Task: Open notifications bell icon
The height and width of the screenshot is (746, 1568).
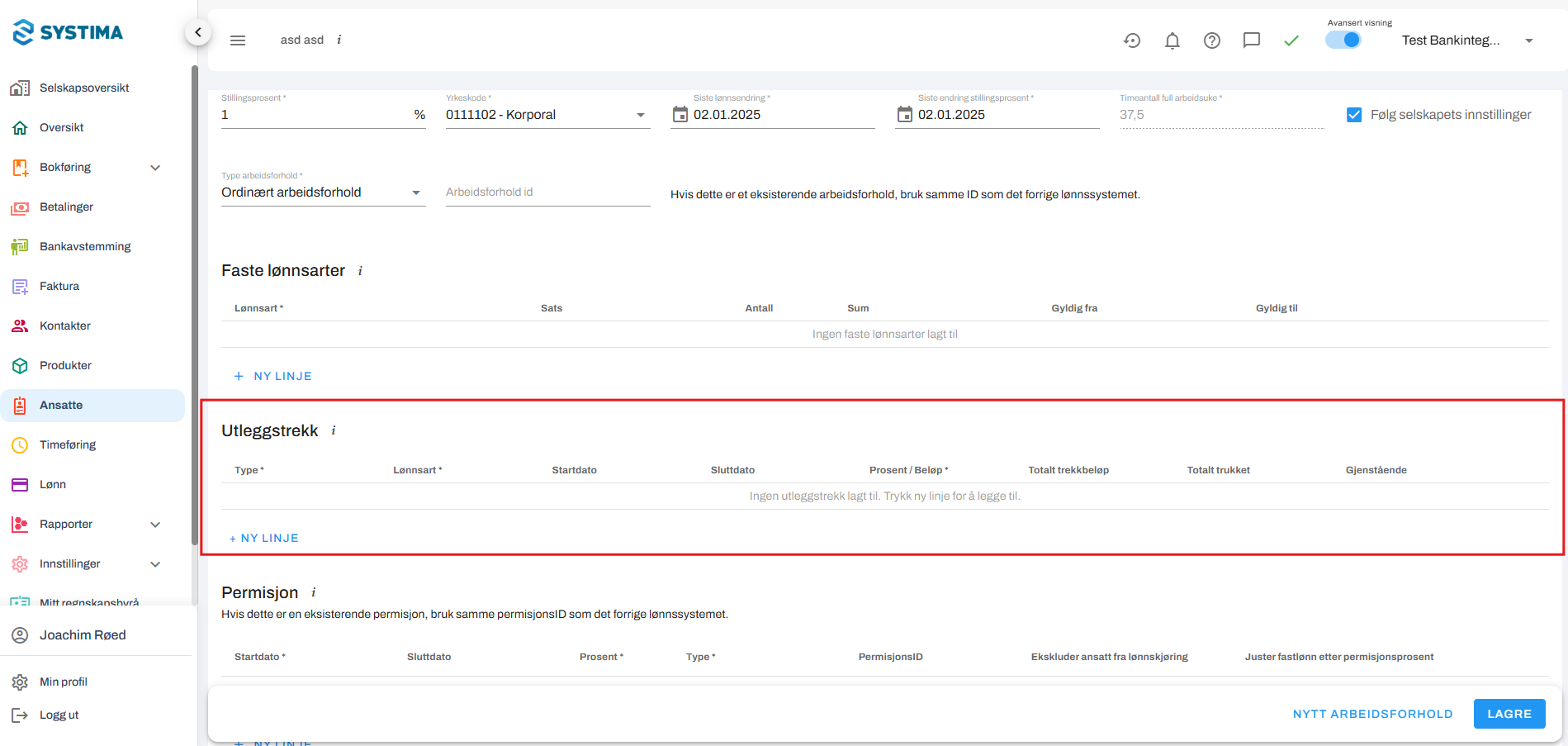Action: click(1172, 40)
